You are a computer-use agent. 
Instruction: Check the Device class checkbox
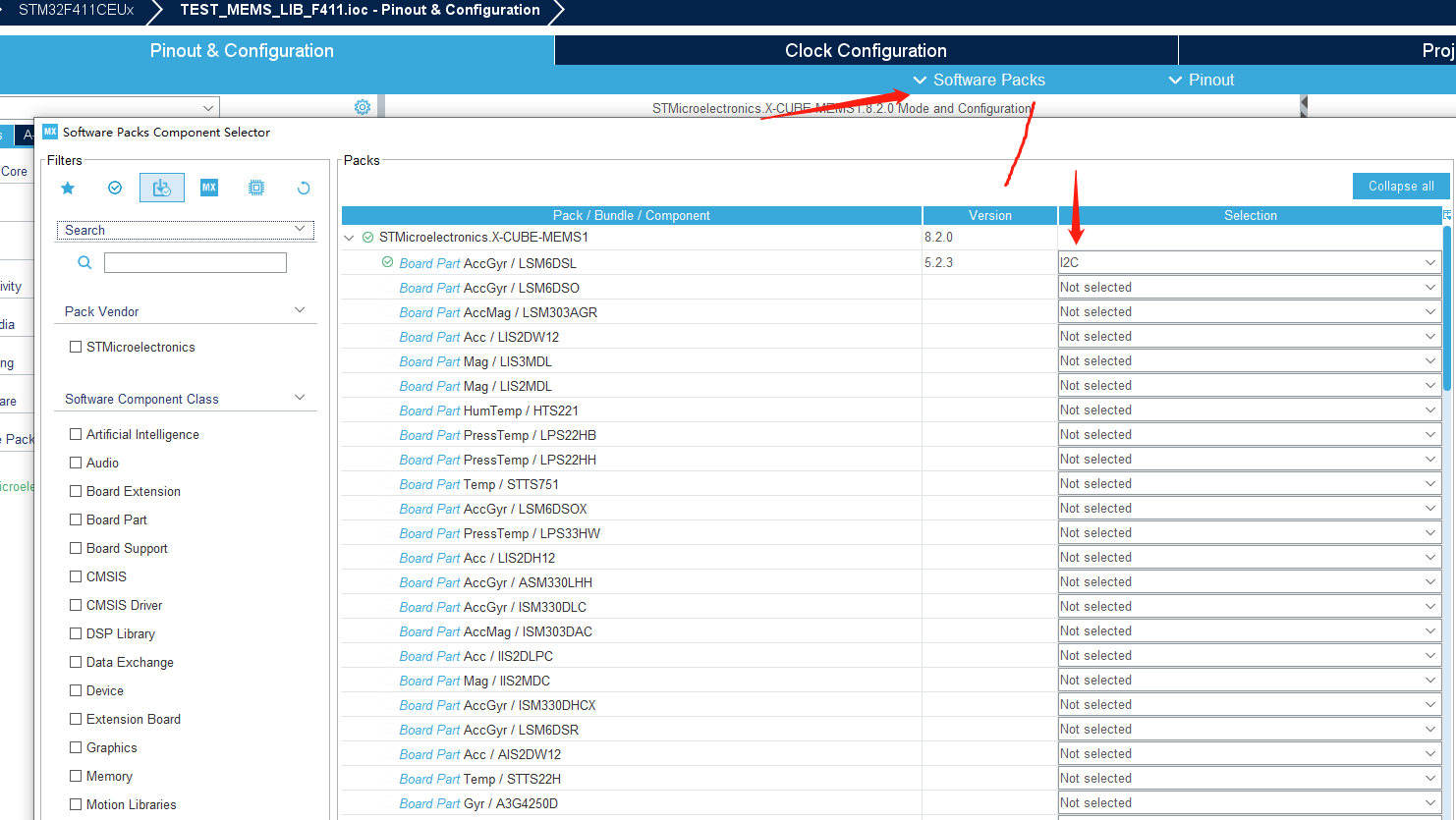[76, 690]
